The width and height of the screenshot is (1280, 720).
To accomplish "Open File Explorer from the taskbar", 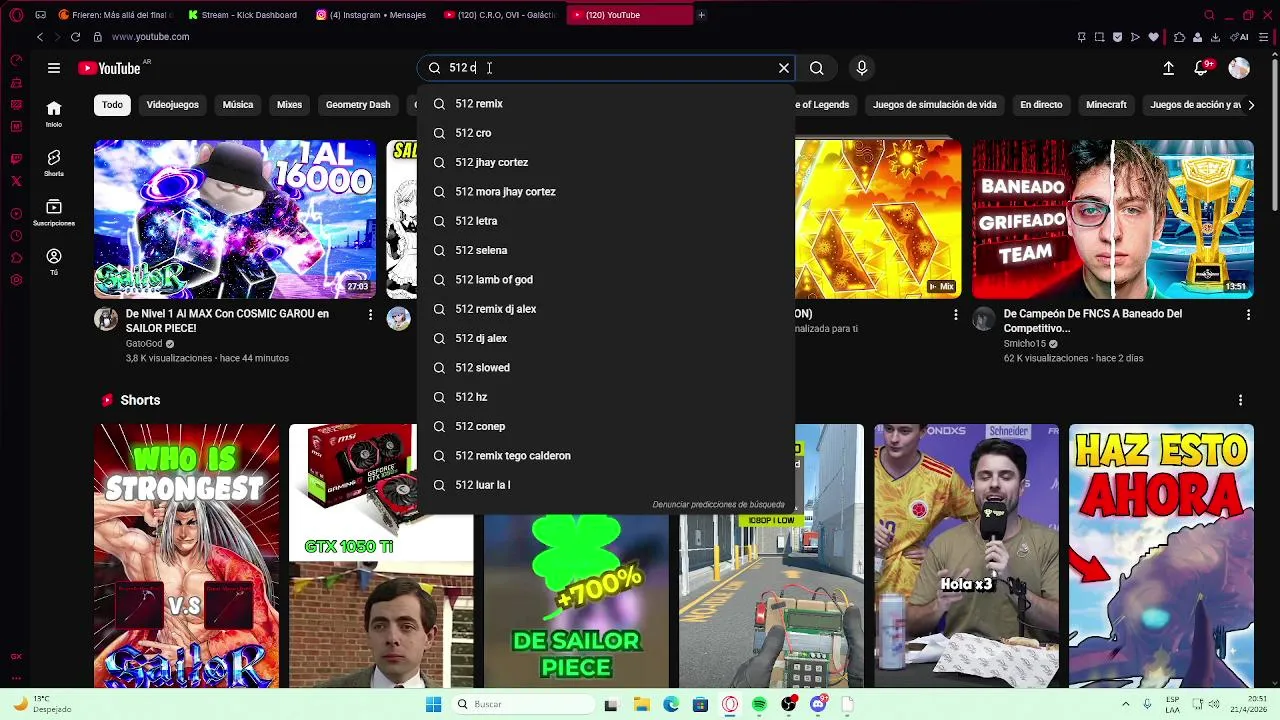I will pos(641,704).
